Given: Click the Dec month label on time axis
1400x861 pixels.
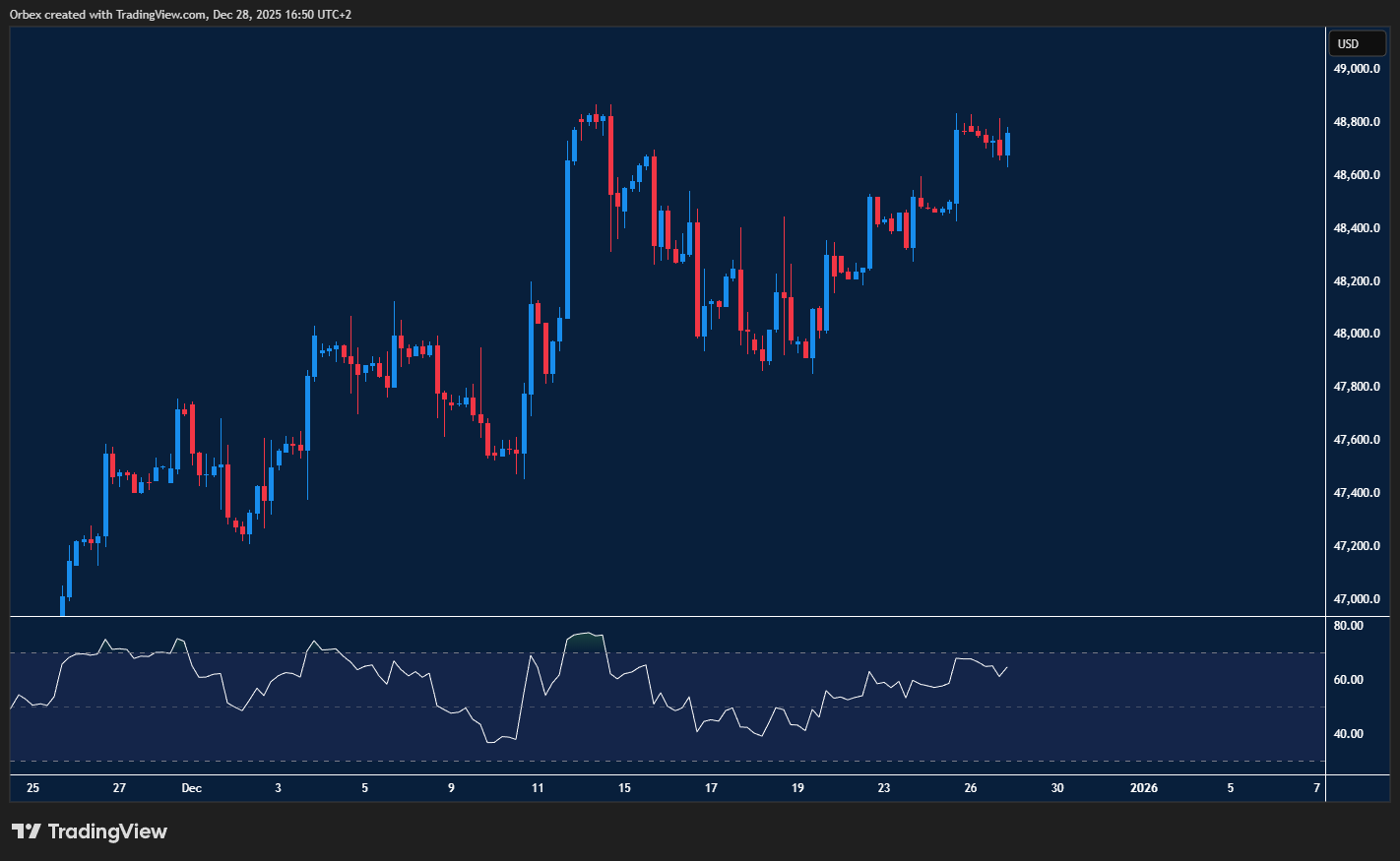Looking at the screenshot, I should [x=192, y=788].
